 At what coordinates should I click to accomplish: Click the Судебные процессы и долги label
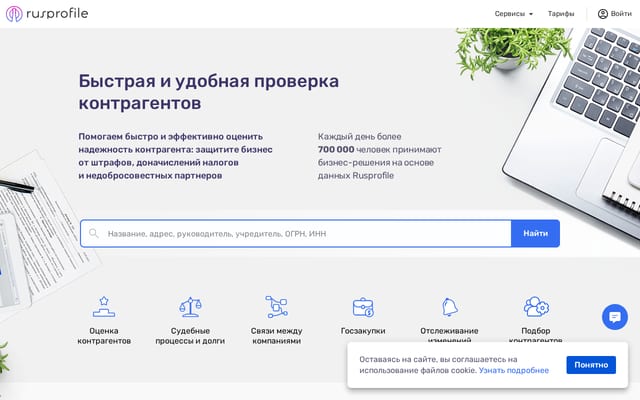[190, 336]
